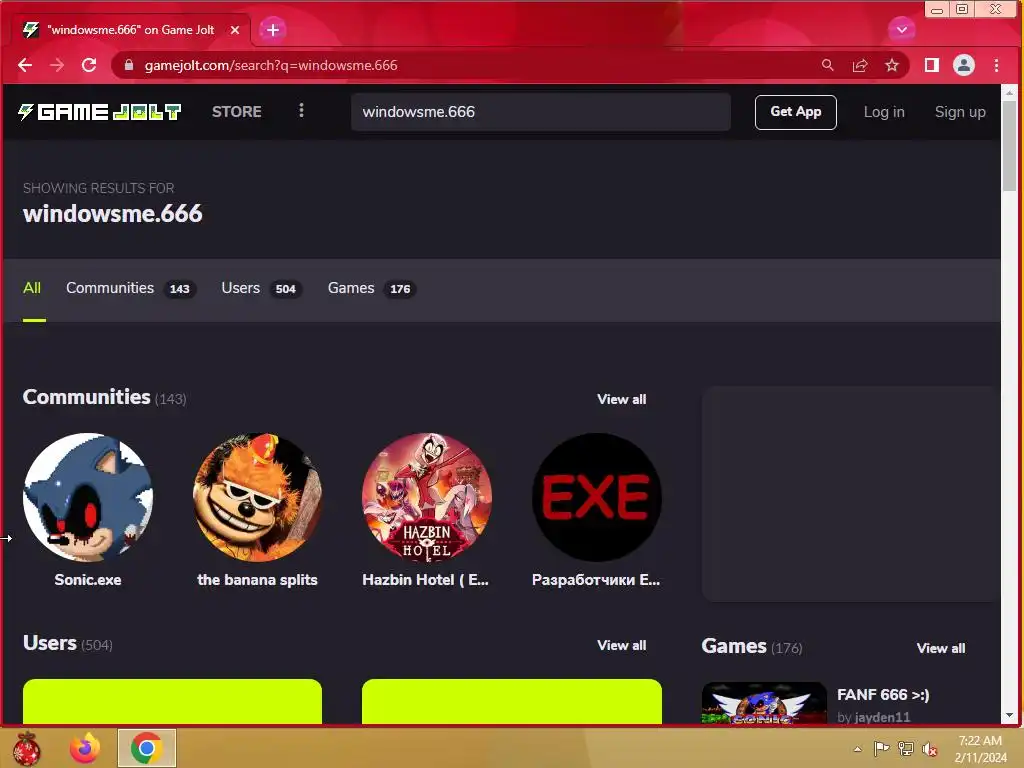
Task: Click the share page icon
Action: coord(860,65)
